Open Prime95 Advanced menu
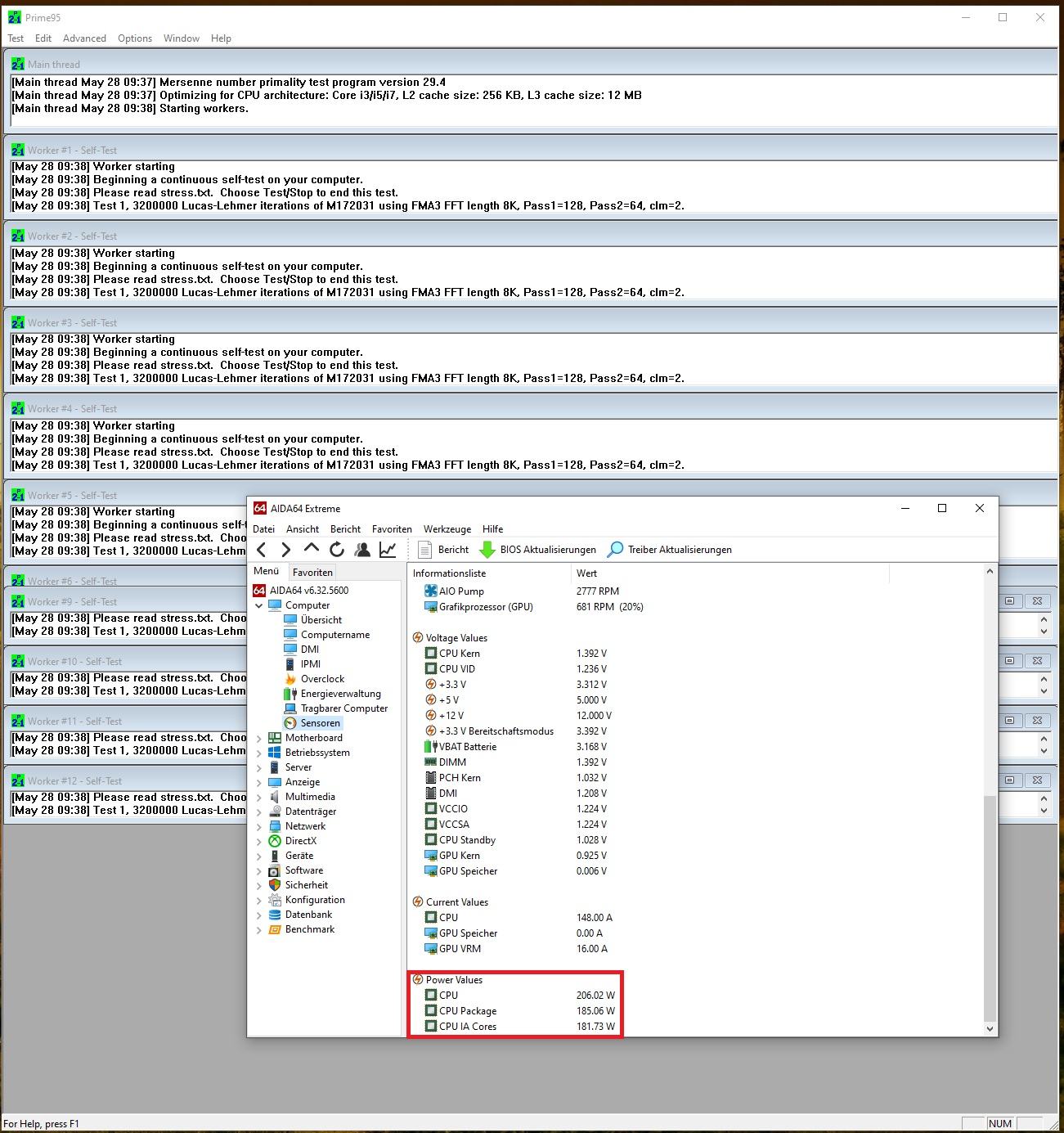Viewport: 1064px width, 1133px height. (84, 38)
